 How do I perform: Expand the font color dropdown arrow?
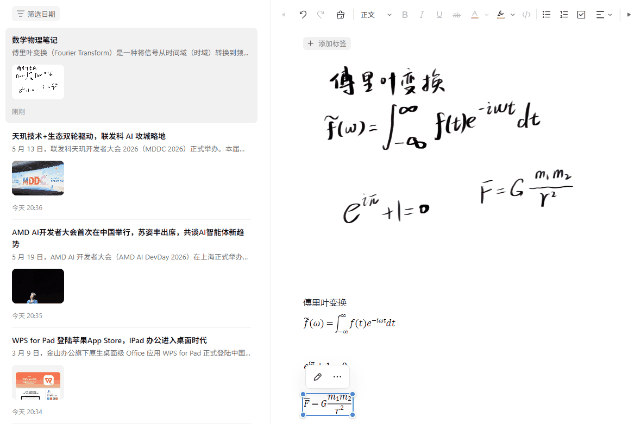(x=486, y=15)
